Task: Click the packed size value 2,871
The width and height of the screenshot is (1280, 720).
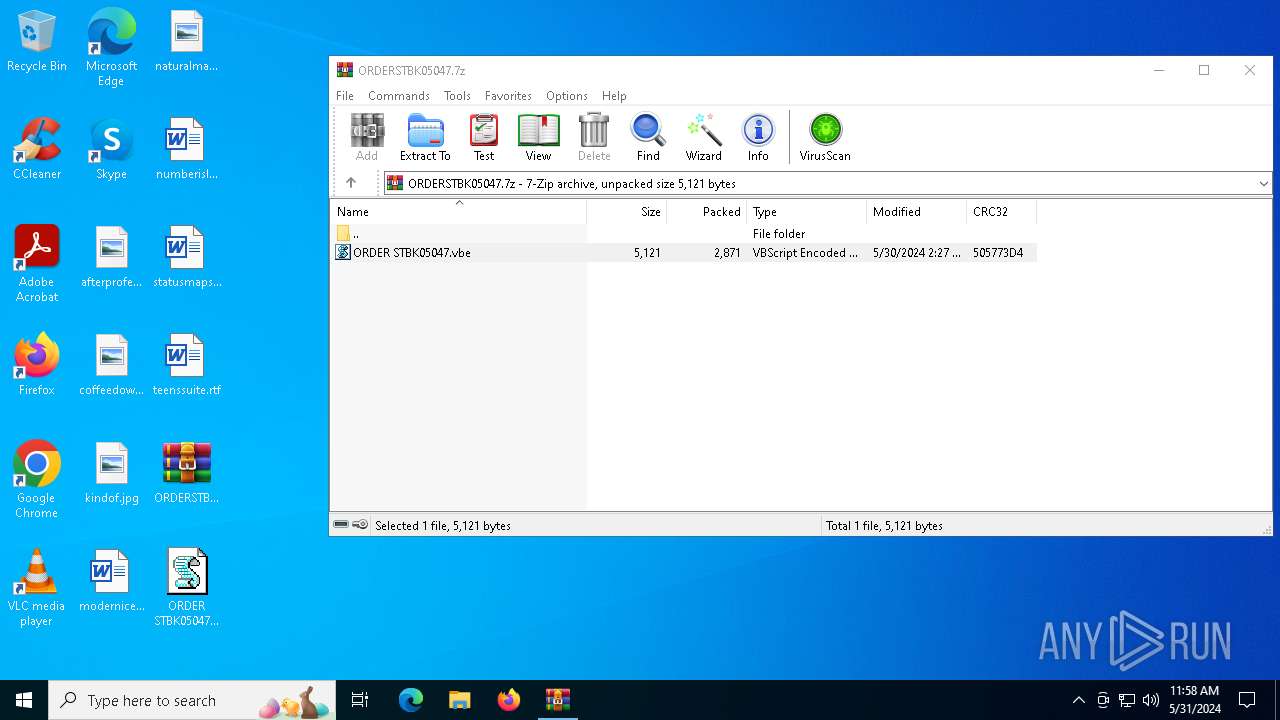Action: pos(727,253)
